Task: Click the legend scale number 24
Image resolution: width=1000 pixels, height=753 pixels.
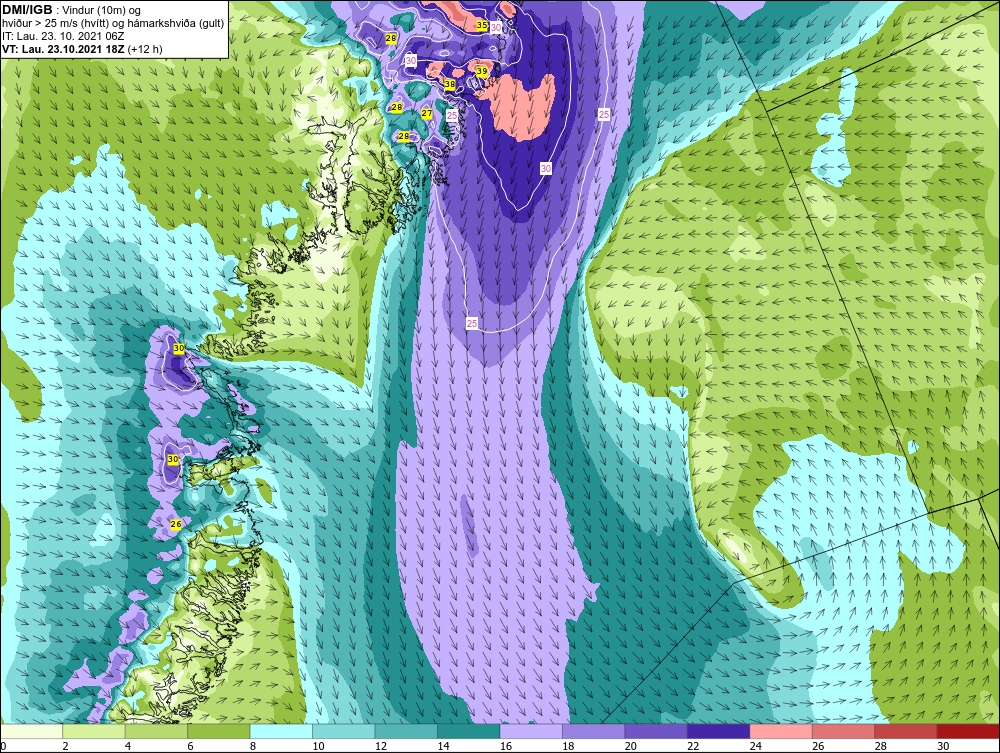Action: (x=756, y=746)
